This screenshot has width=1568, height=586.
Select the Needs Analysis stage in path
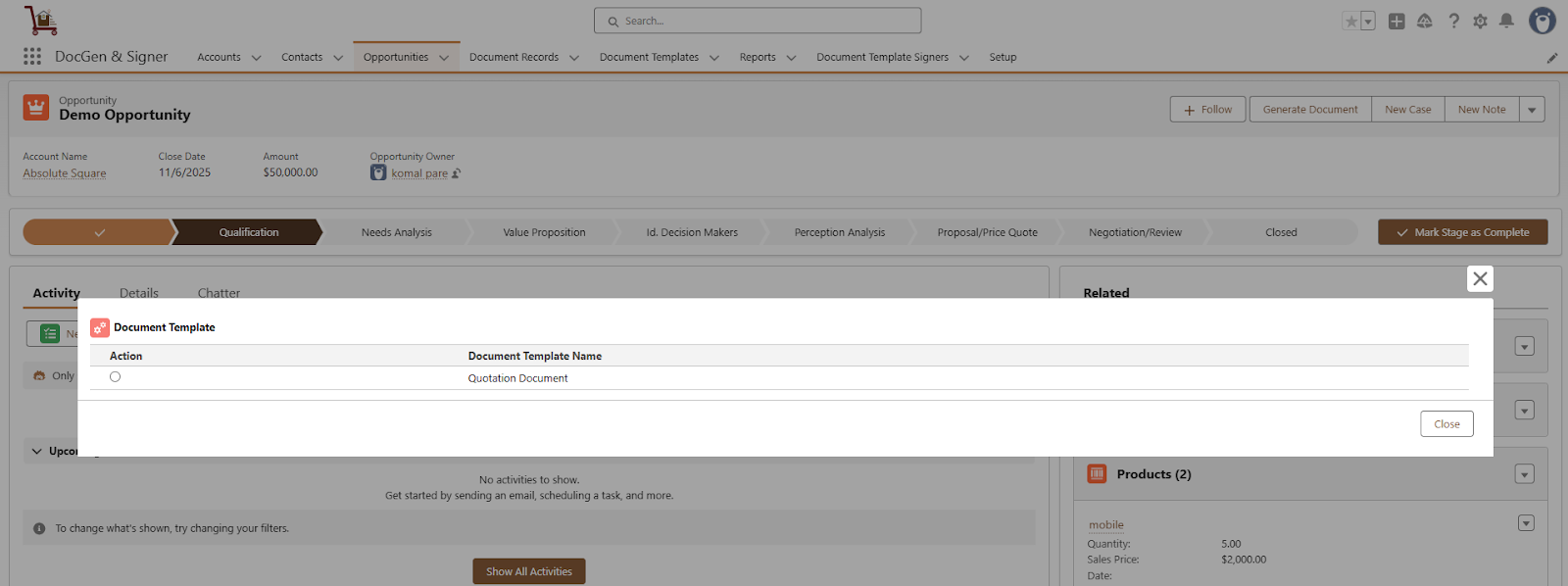396,233
